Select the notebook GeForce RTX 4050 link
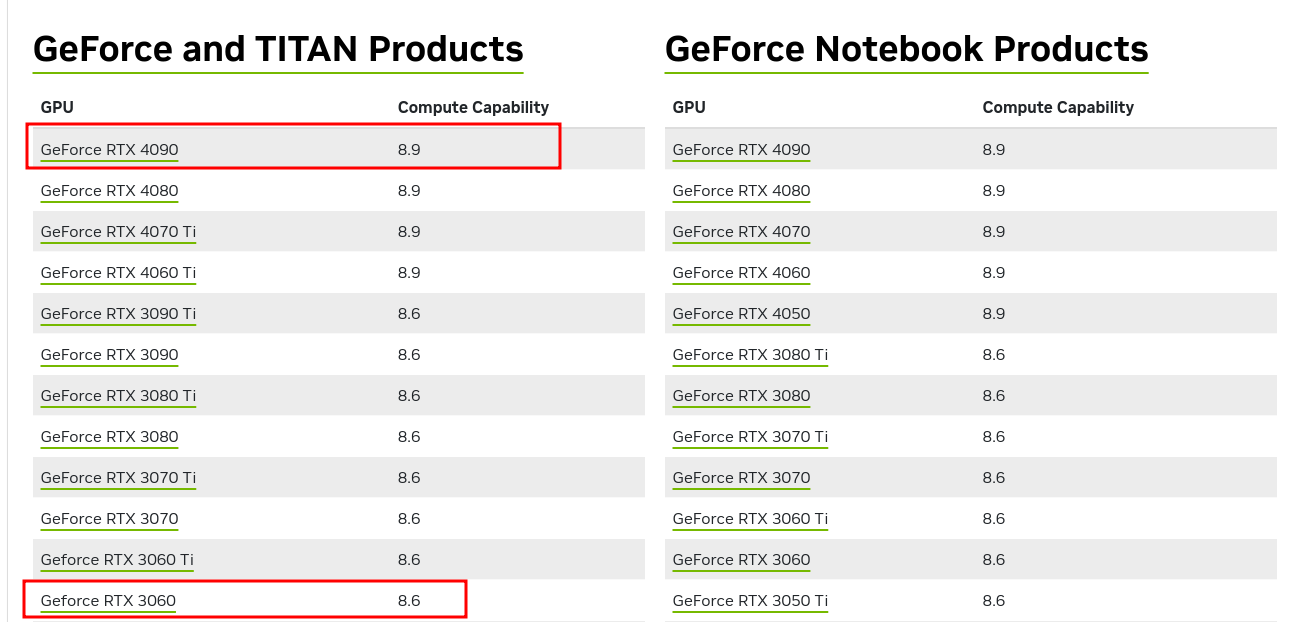 click(741, 314)
